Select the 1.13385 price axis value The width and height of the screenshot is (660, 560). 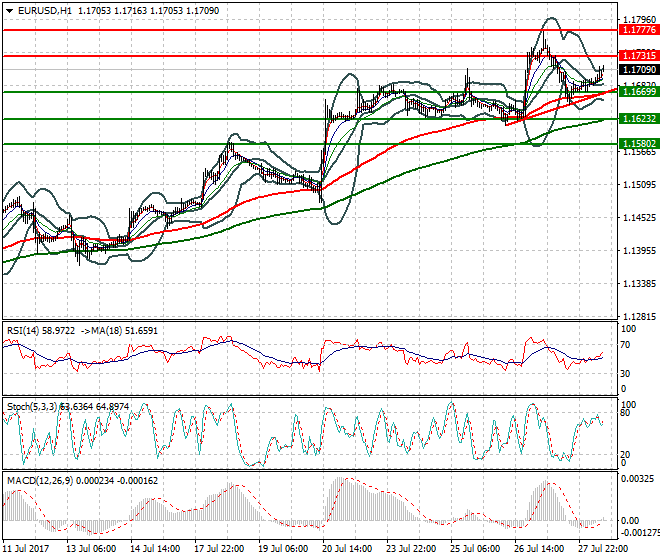pos(639,283)
